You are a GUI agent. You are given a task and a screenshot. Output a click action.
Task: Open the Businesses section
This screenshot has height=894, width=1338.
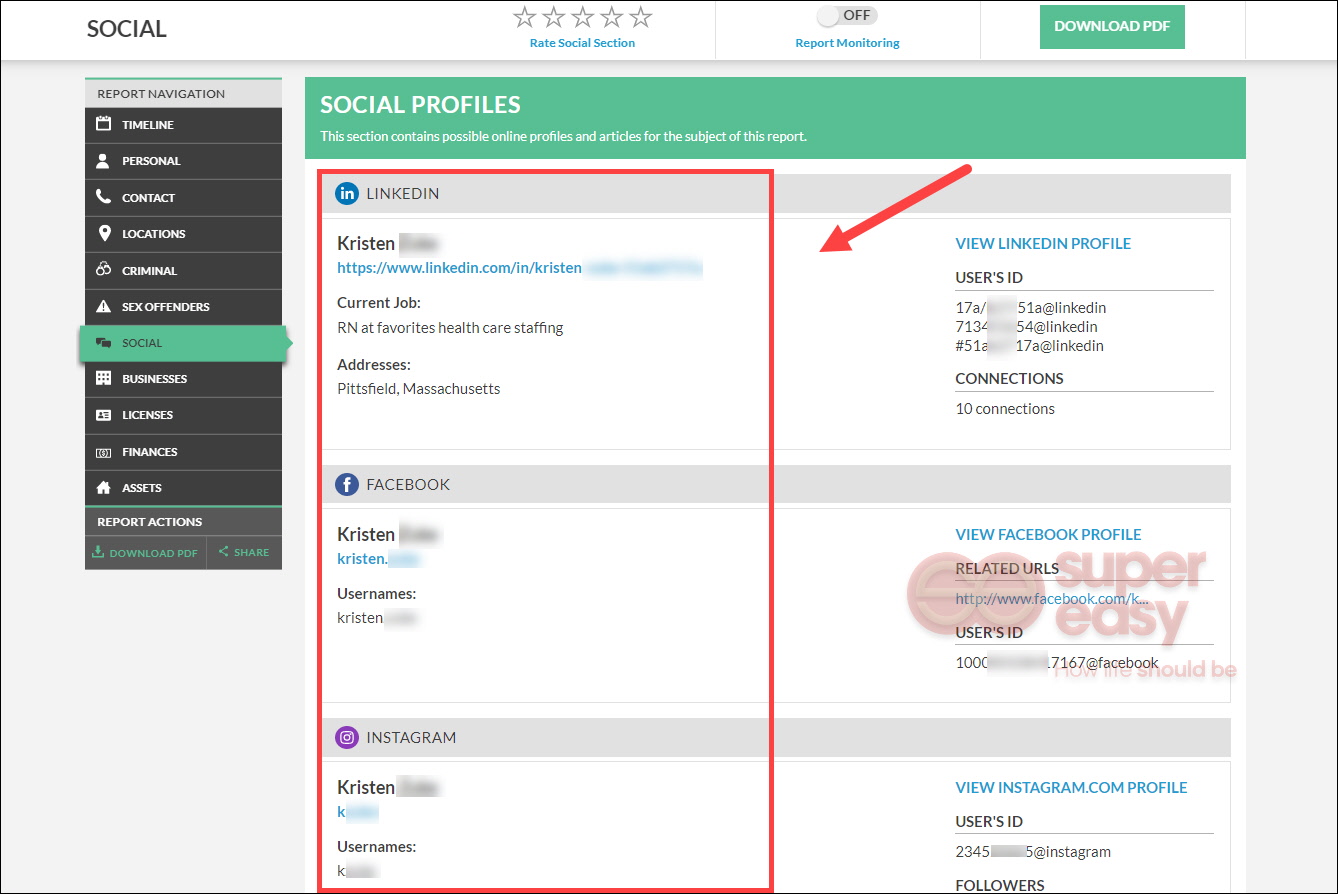click(183, 379)
